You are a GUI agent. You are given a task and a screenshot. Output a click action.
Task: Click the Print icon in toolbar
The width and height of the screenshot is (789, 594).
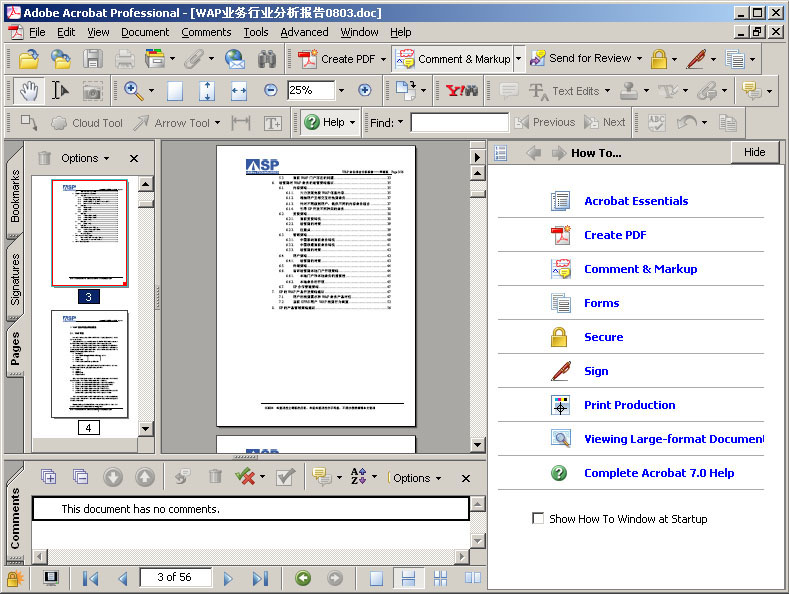124,59
